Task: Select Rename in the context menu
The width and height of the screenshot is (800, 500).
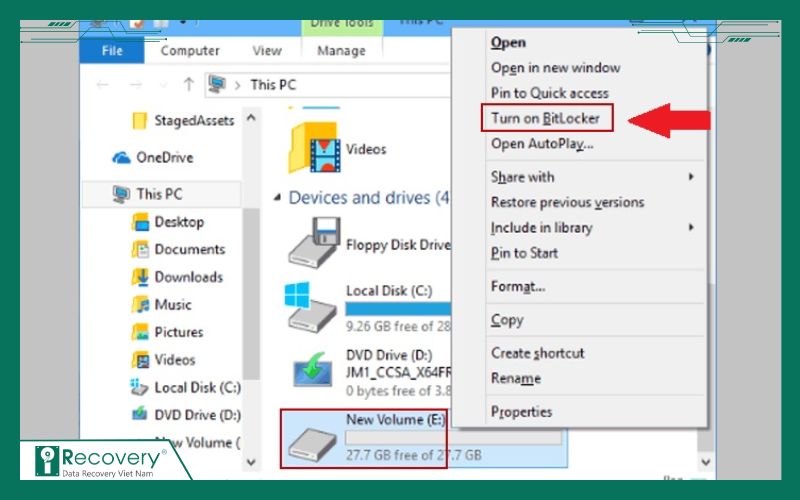Action: (x=516, y=378)
